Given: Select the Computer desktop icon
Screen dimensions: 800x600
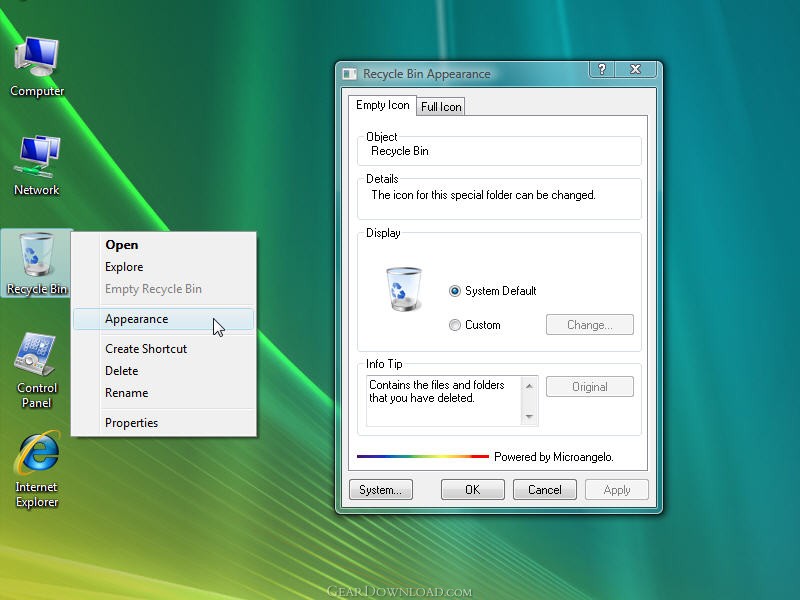Looking at the screenshot, I should click(37, 66).
